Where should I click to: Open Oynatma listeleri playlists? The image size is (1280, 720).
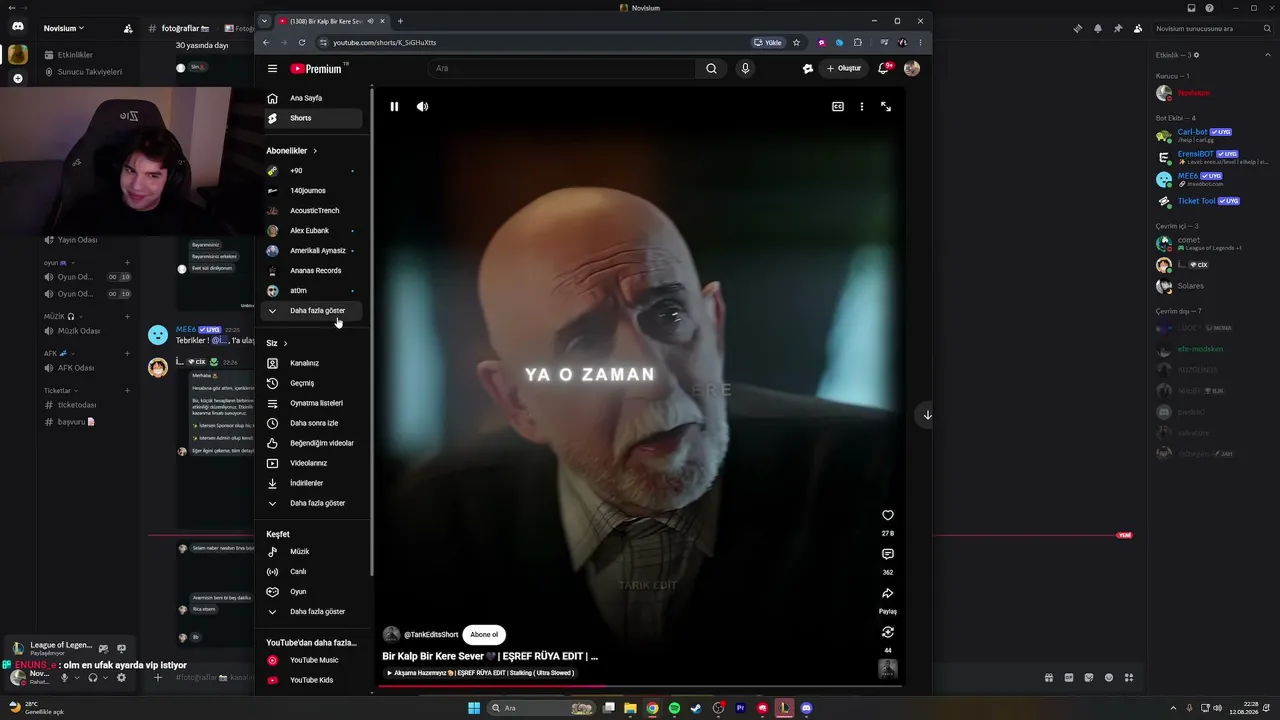tap(313, 403)
